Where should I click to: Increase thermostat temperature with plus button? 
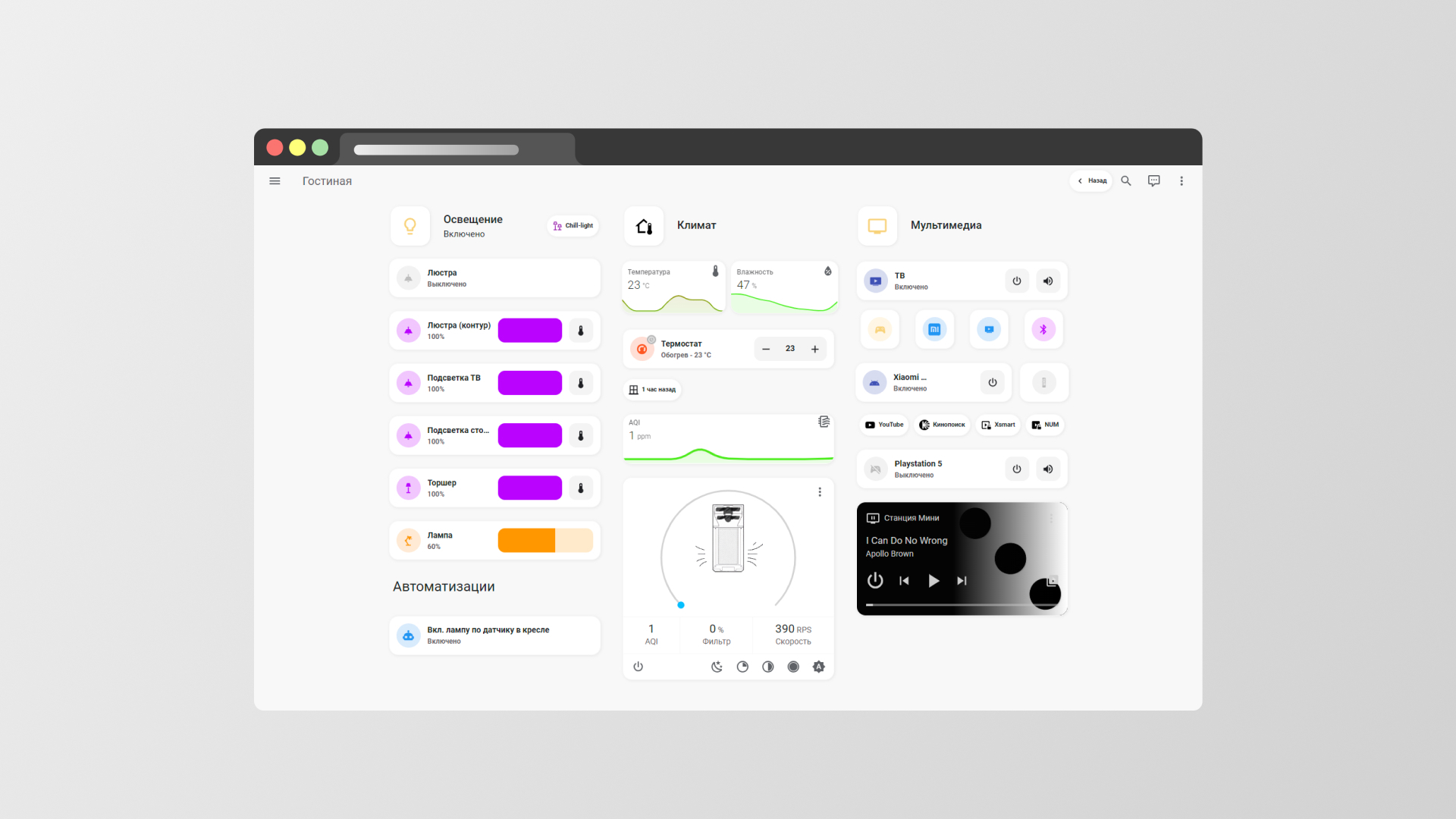click(x=814, y=349)
